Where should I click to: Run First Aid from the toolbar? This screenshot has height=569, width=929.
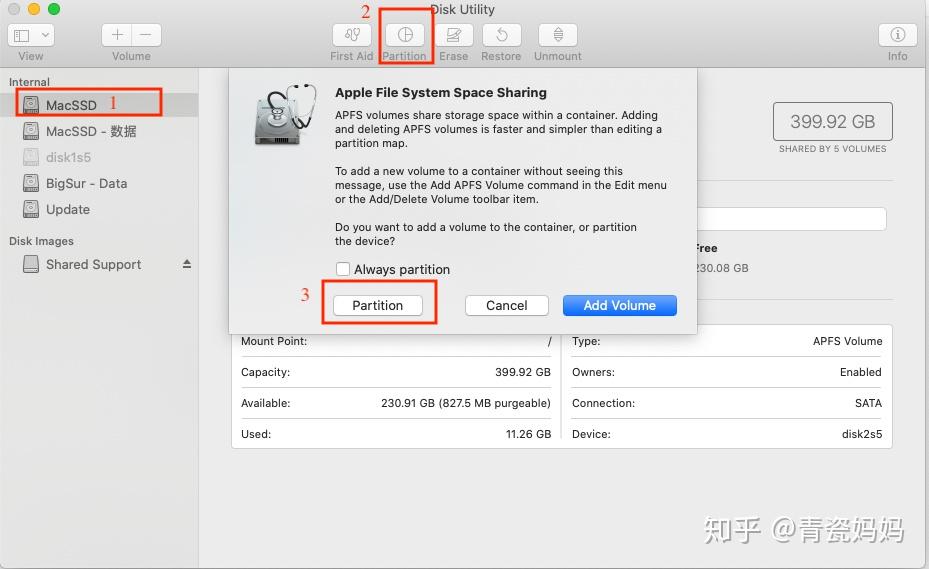tap(352, 35)
